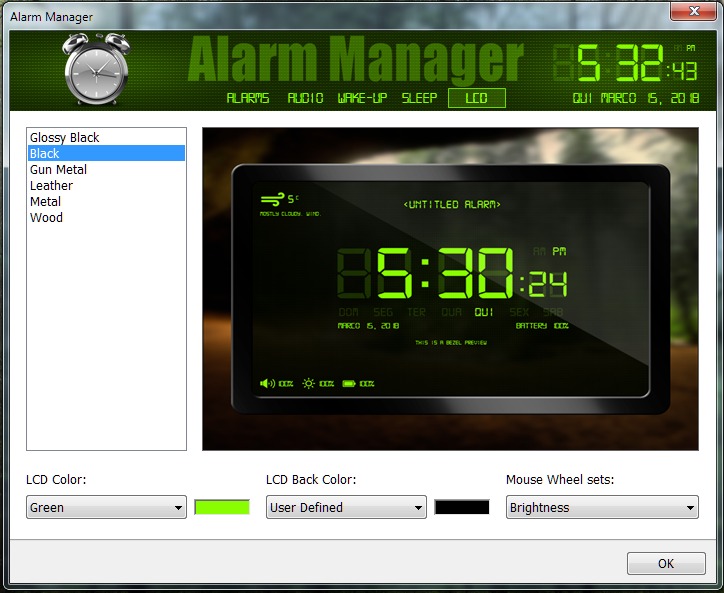Viewport: 724px width, 593px height.
Task: Go to the WAKE-UP tab
Action: 362,98
